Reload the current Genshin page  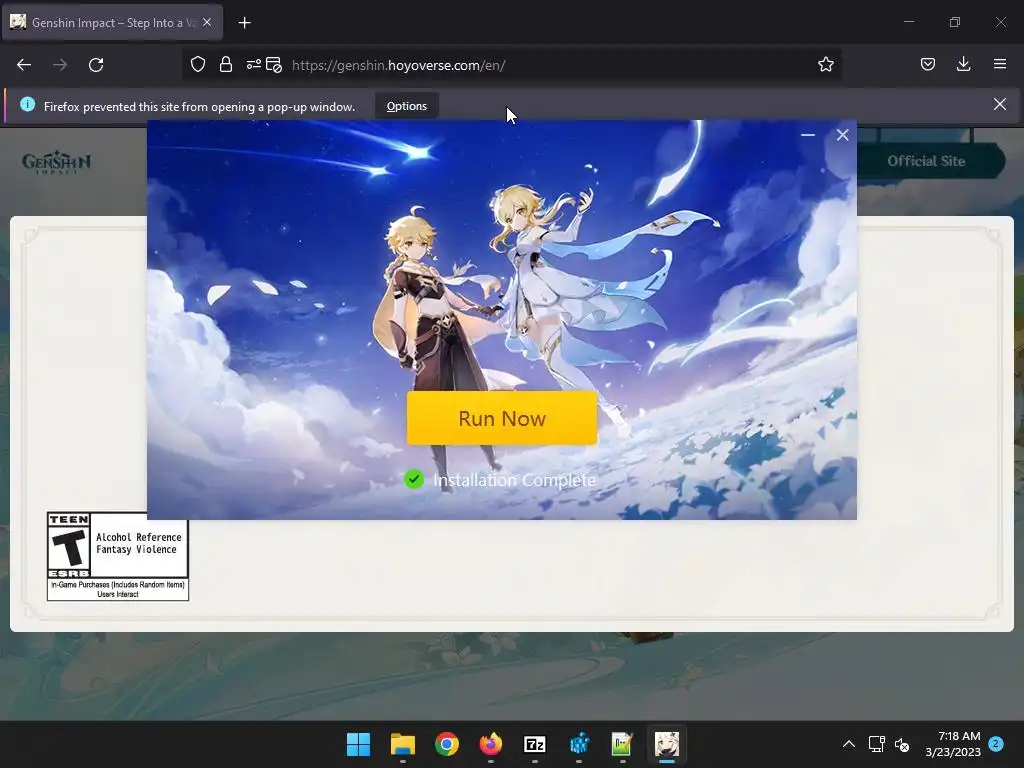[x=96, y=65]
